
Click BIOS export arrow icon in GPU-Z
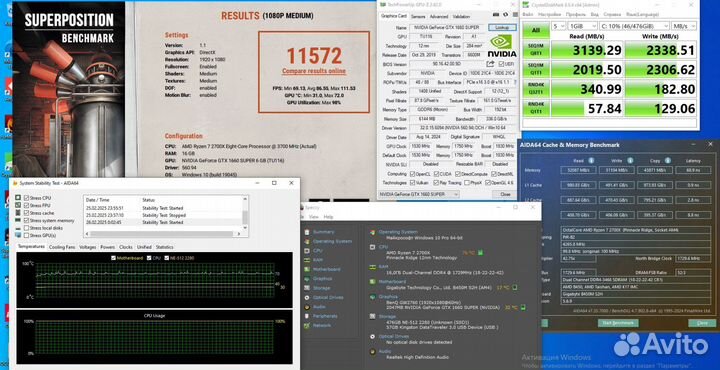click(x=490, y=64)
